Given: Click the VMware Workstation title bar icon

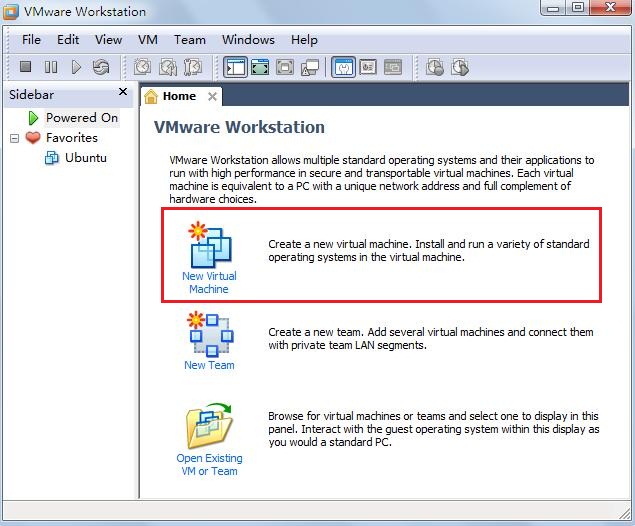Looking at the screenshot, I should [11, 12].
